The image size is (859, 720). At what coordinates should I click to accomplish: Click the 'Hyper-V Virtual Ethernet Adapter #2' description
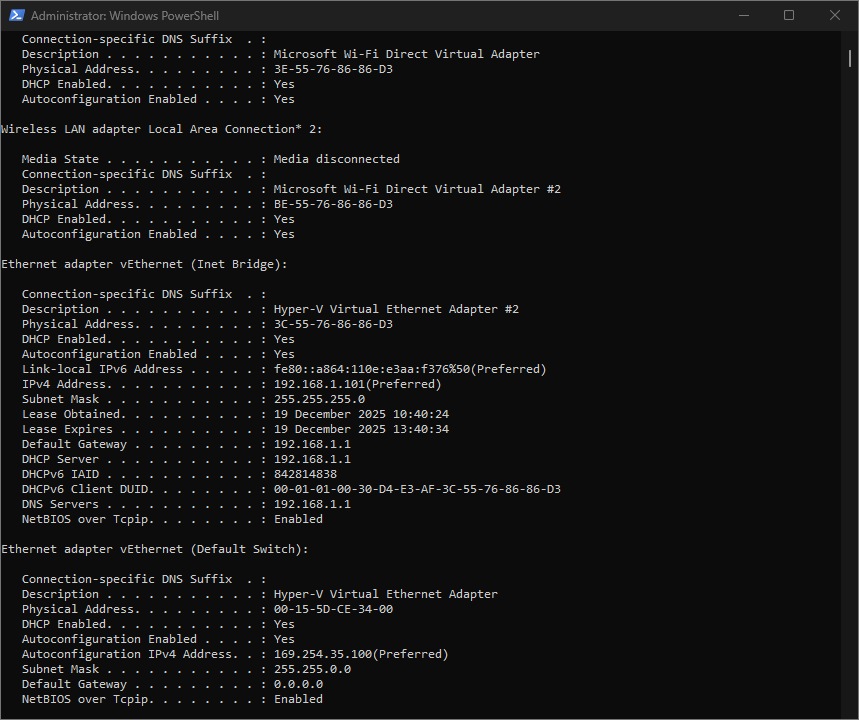tap(396, 309)
